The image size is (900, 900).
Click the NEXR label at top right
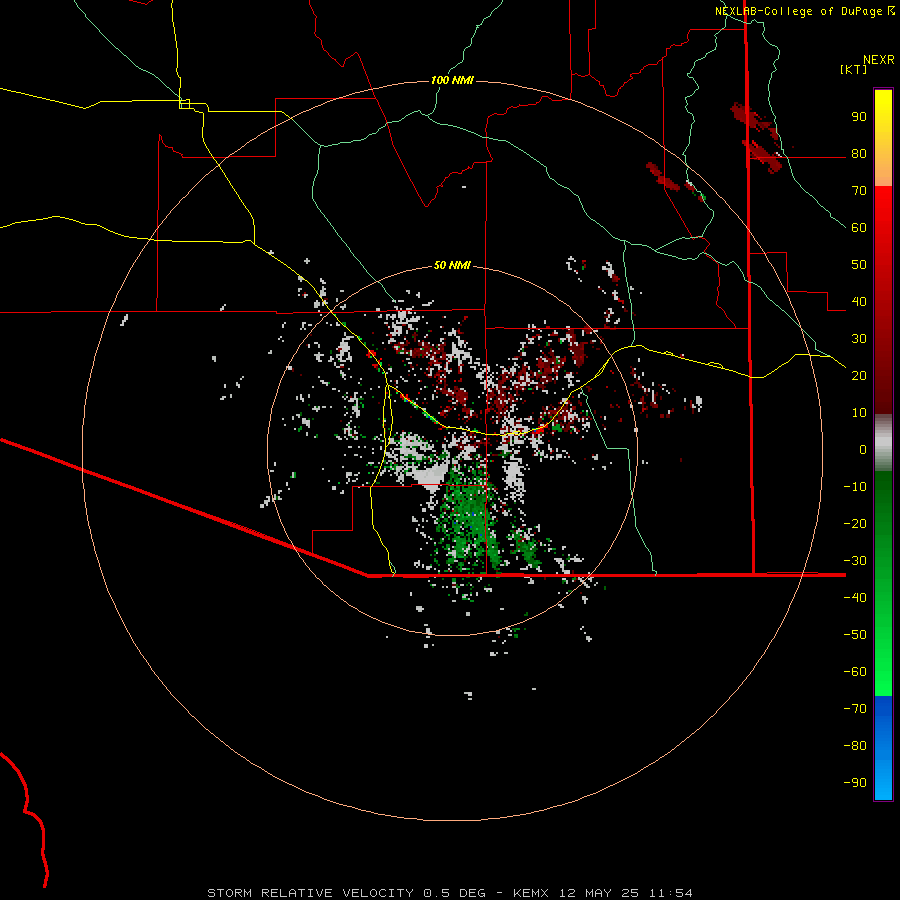pos(879,60)
